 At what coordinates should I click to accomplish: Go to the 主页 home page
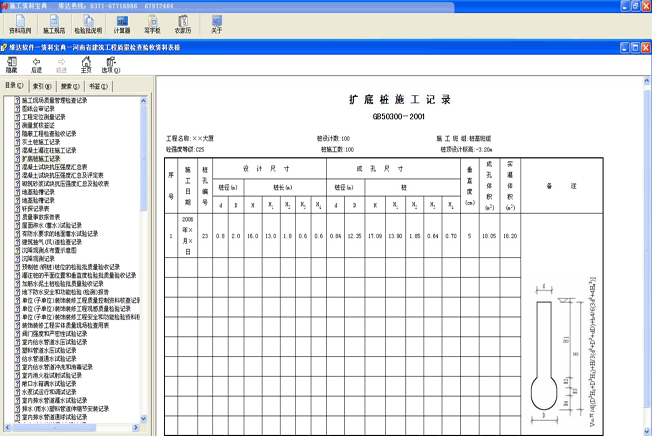point(87,66)
